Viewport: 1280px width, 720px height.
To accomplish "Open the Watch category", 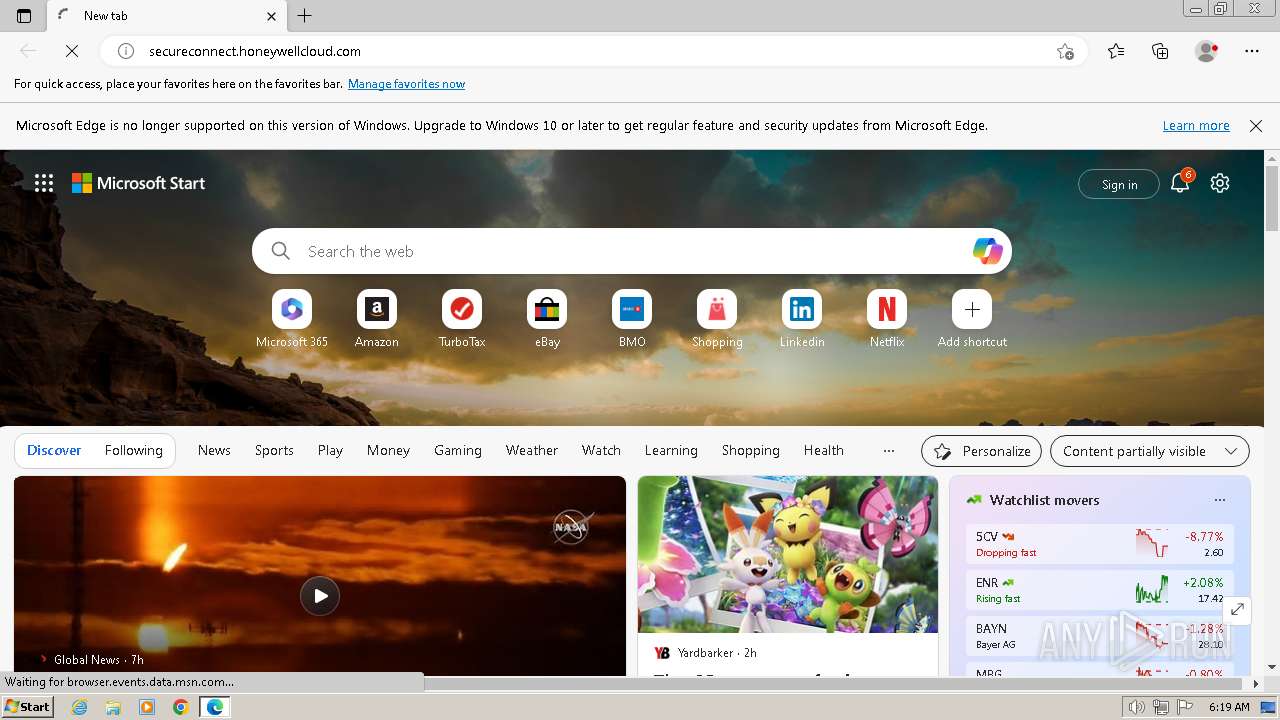I will pyautogui.click(x=601, y=451).
